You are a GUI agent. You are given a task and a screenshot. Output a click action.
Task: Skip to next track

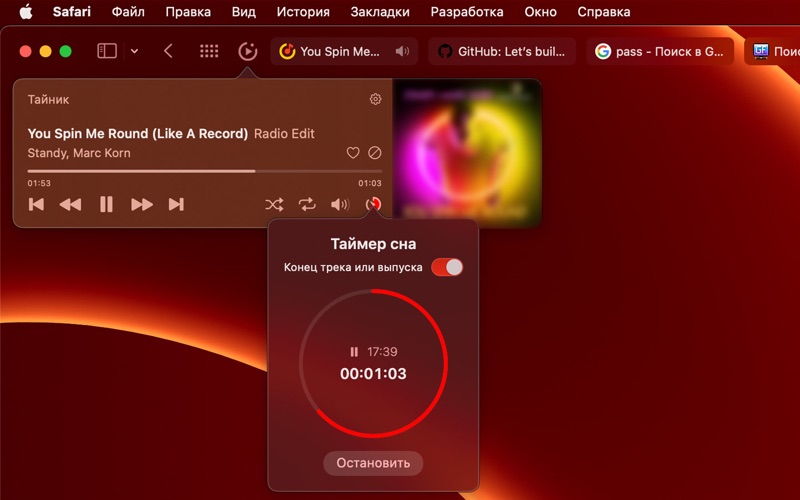point(176,205)
